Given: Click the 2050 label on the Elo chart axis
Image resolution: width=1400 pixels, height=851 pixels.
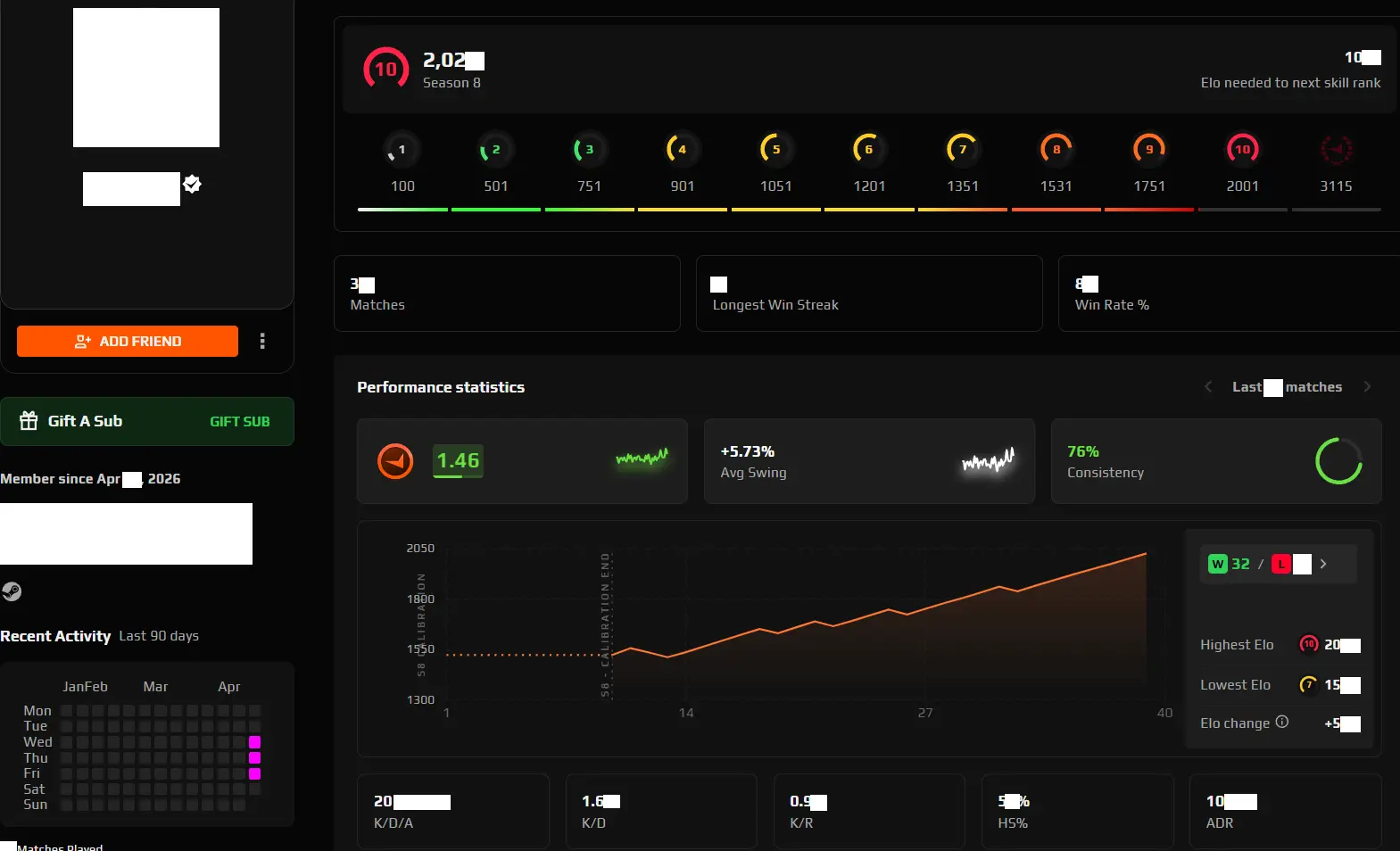Looking at the screenshot, I should click(420, 549).
